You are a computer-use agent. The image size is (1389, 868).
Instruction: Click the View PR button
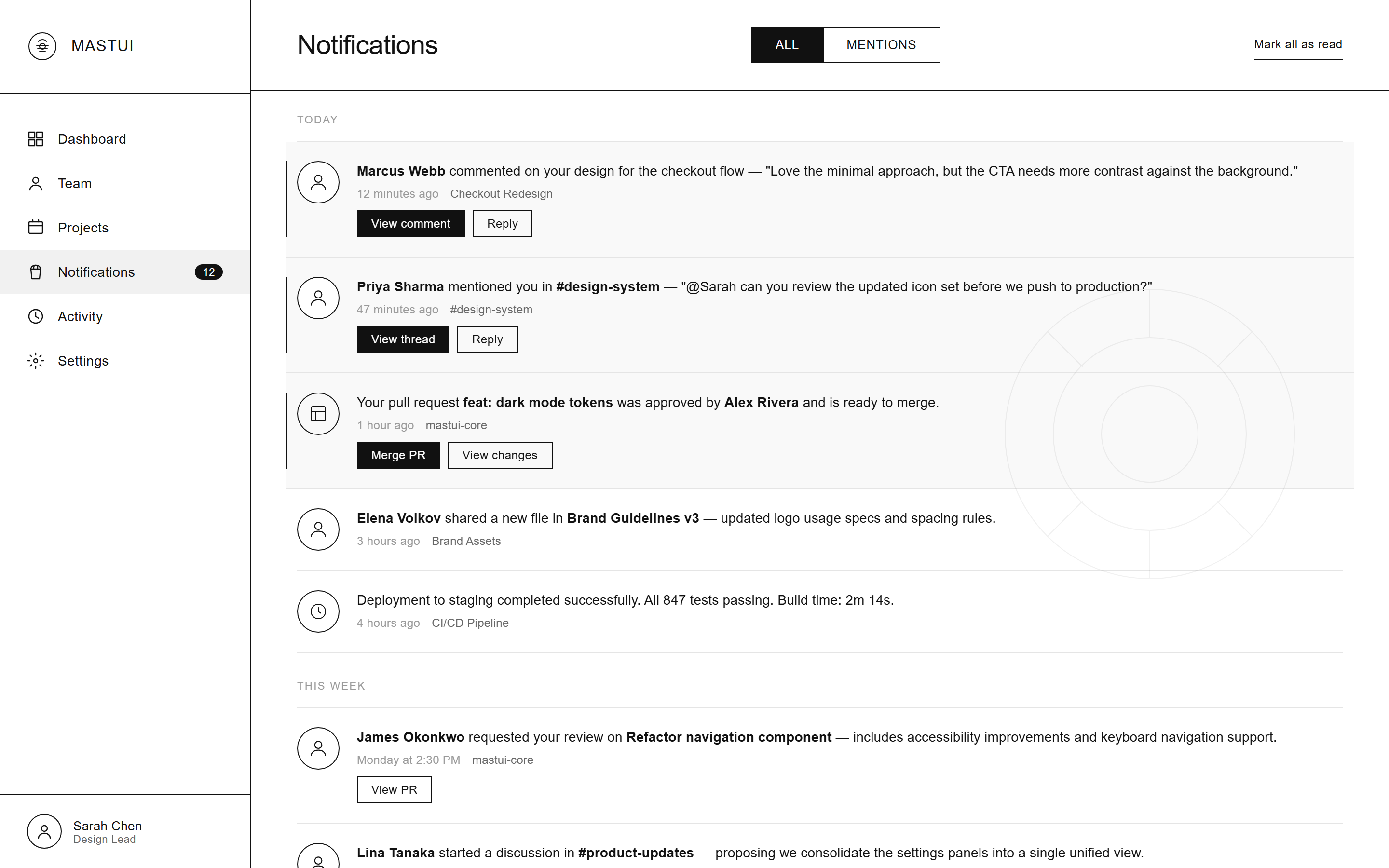click(x=395, y=790)
